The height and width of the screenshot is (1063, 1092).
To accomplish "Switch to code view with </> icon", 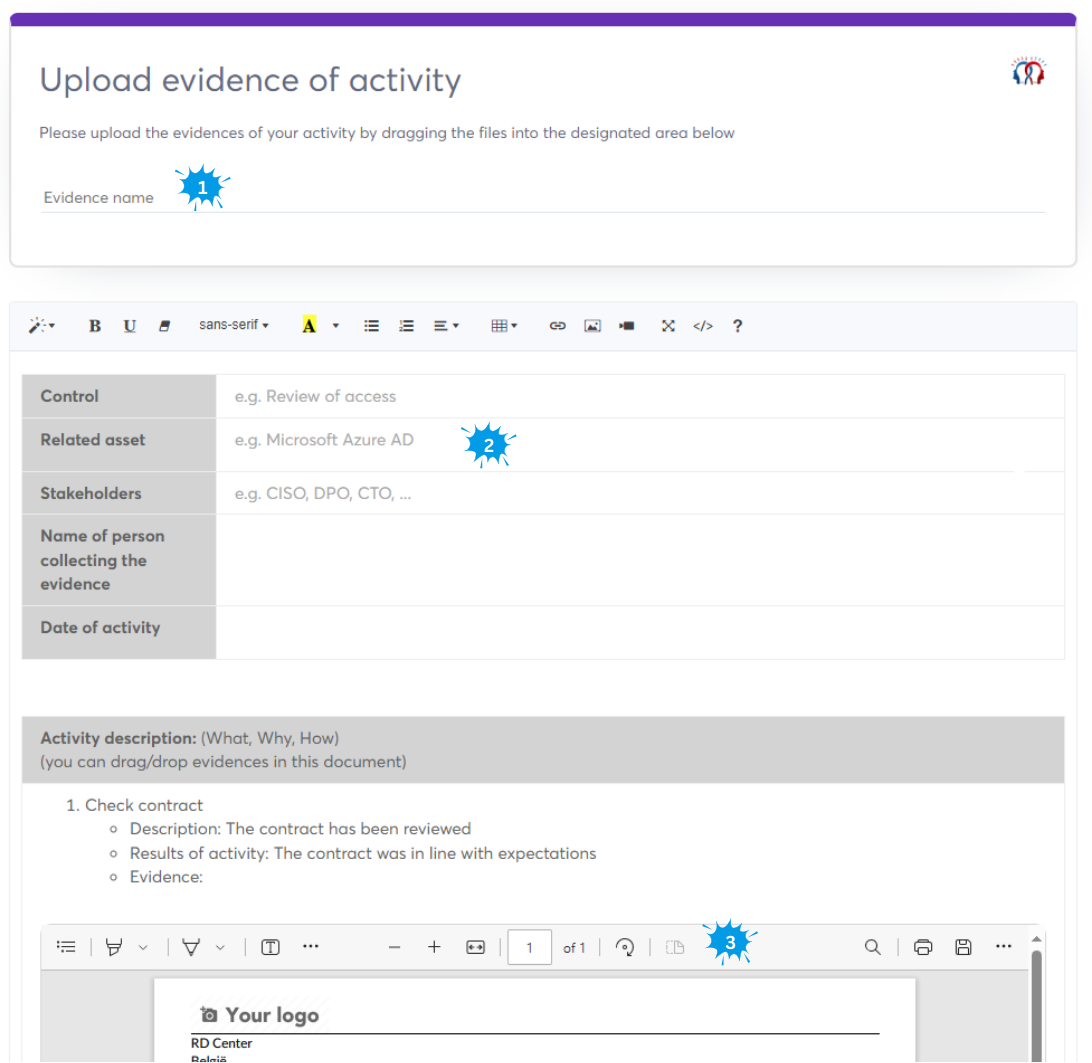I will tap(703, 326).
